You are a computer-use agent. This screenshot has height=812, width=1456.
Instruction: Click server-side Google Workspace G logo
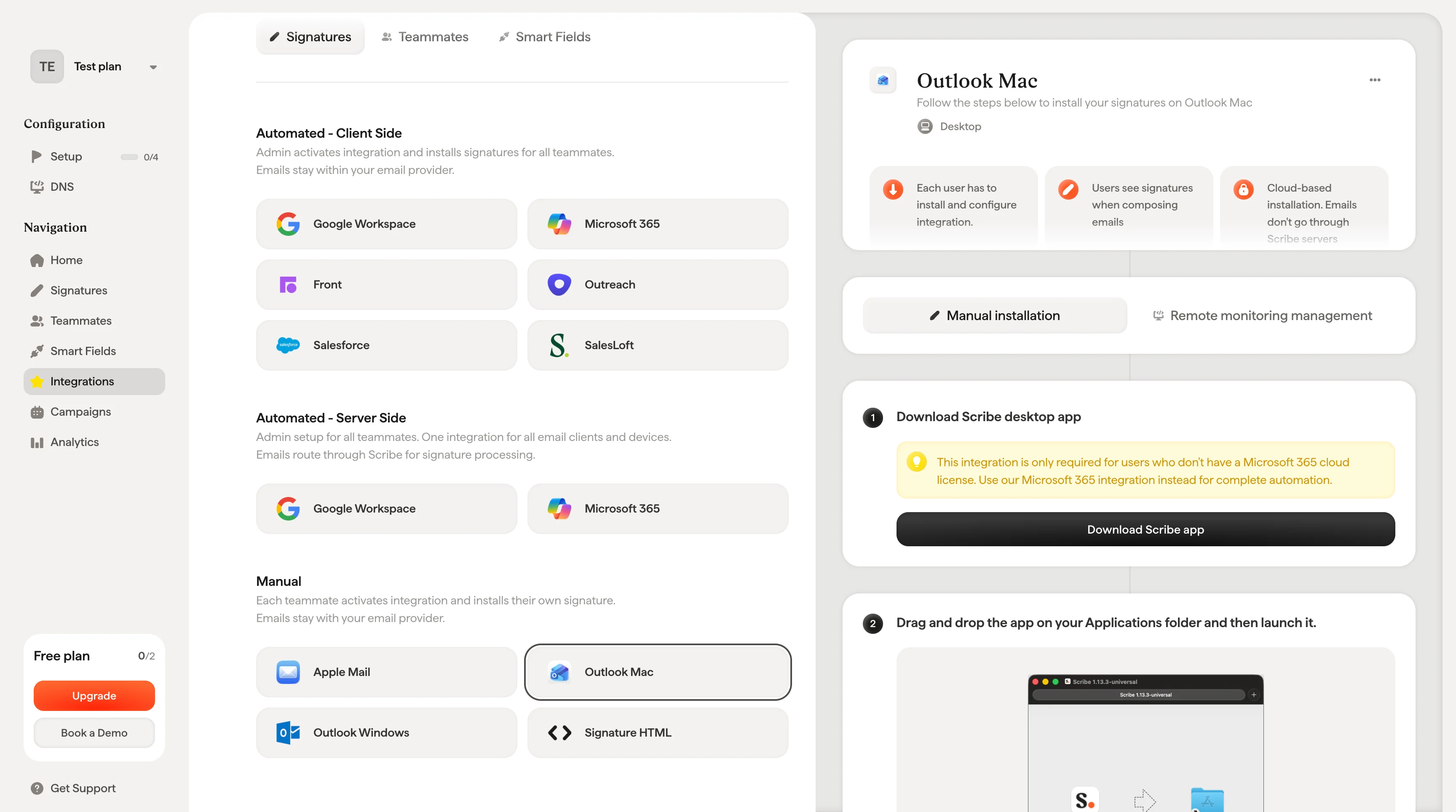(x=288, y=509)
